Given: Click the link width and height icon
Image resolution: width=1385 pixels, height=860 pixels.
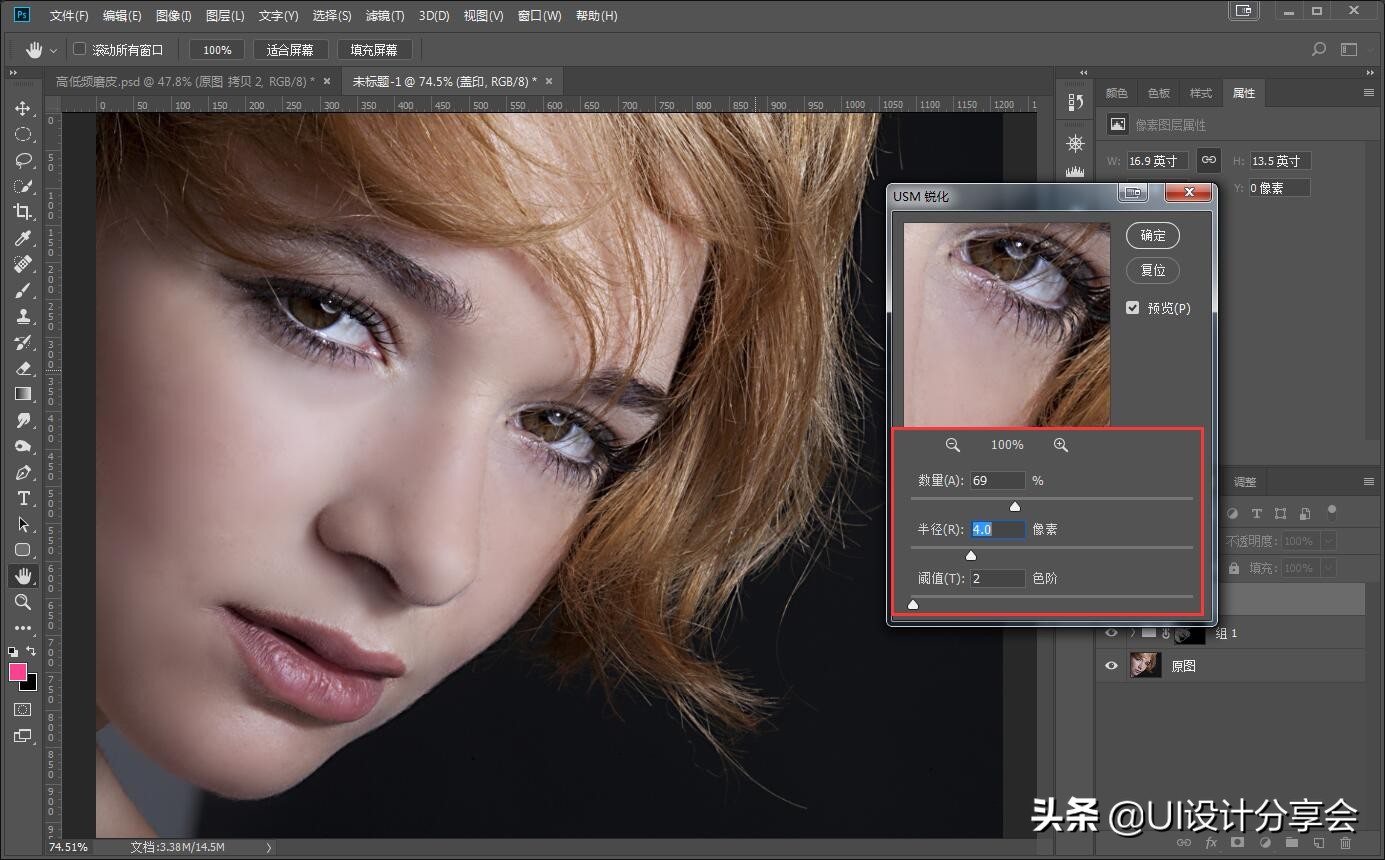Looking at the screenshot, I should 1208,160.
